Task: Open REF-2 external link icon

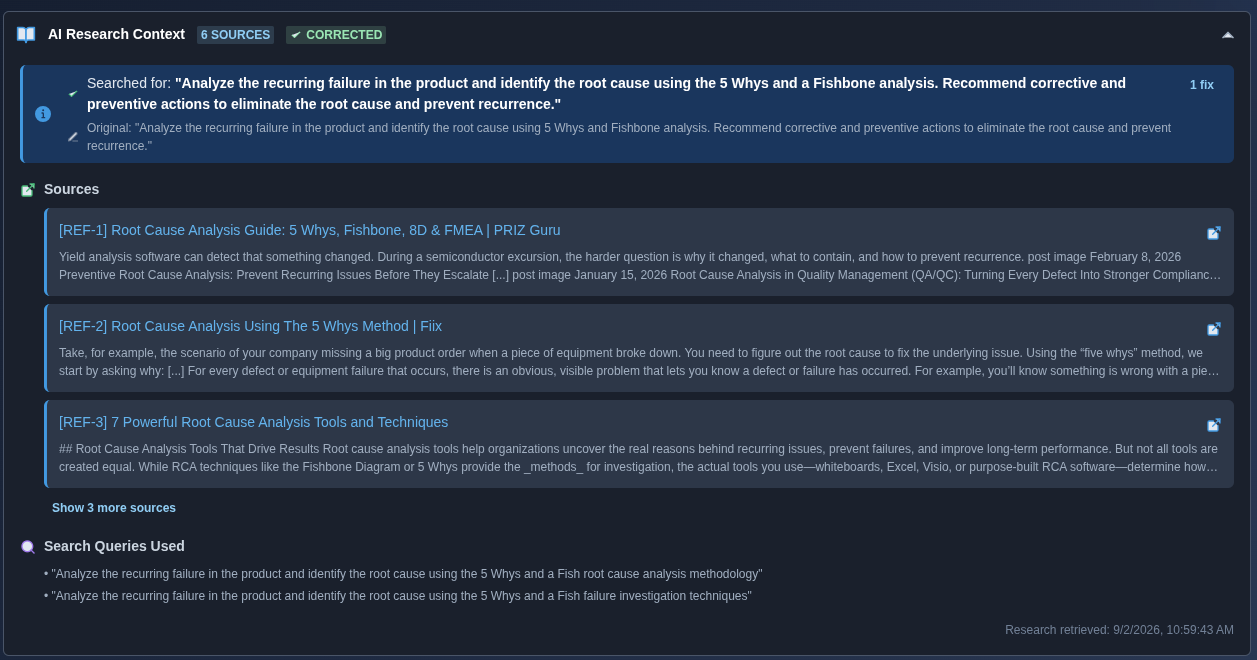Action: (1214, 329)
